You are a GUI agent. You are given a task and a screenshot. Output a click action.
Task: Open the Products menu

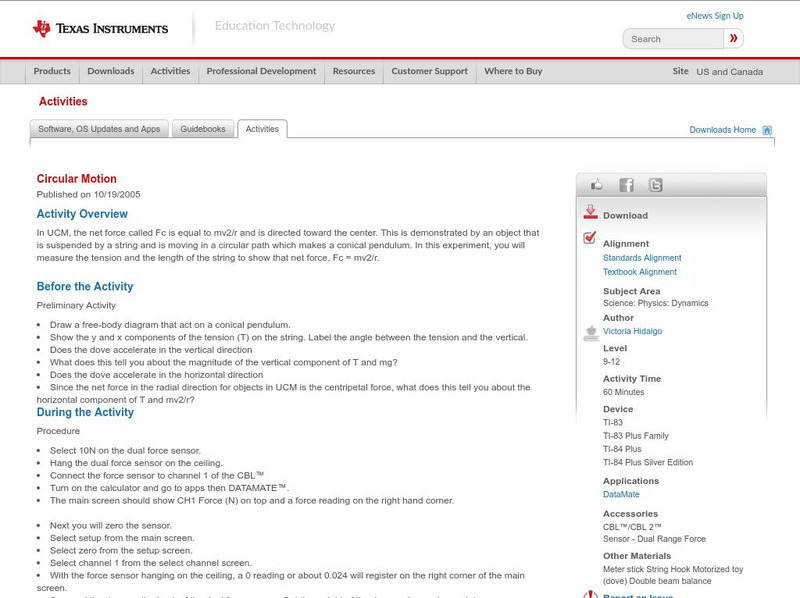tap(51, 71)
